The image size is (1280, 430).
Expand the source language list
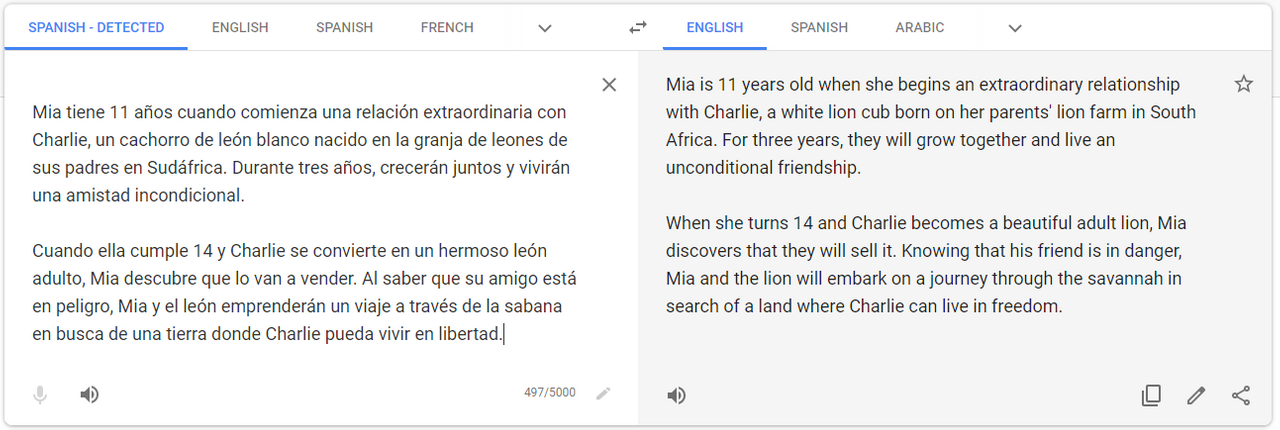click(545, 28)
